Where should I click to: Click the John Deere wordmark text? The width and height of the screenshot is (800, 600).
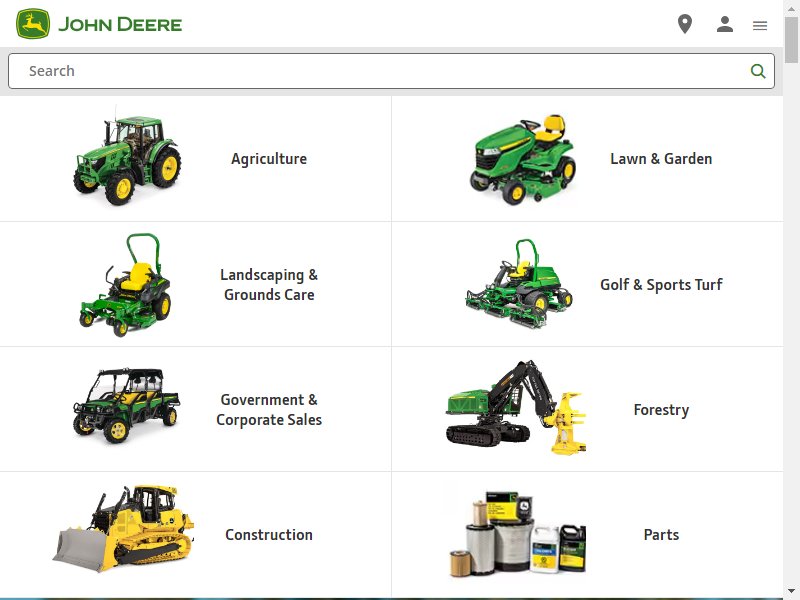[x=120, y=24]
